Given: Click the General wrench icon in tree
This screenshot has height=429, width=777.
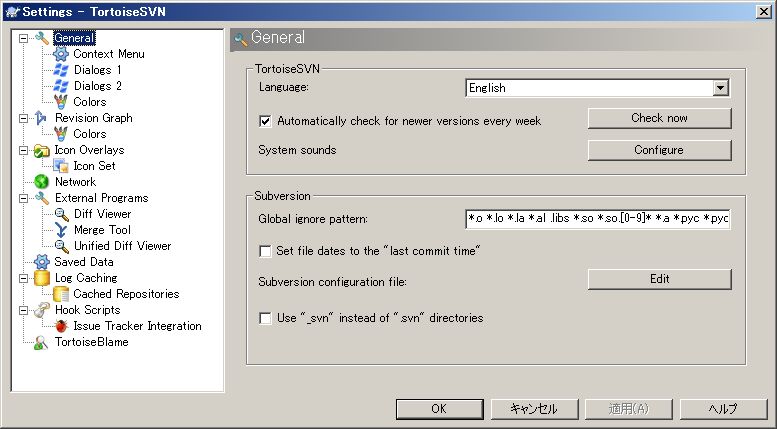Looking at the screenshot, I should pos(42,38).
